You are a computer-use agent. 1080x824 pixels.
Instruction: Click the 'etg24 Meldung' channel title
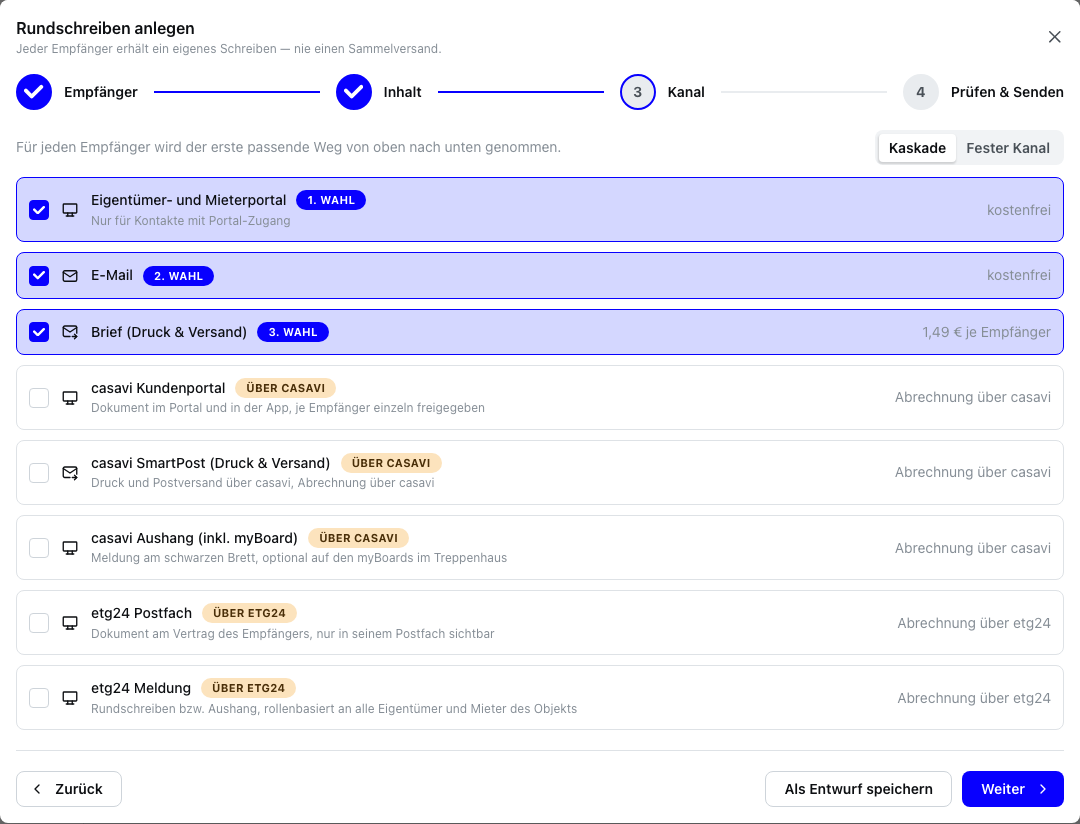(141, 688)
